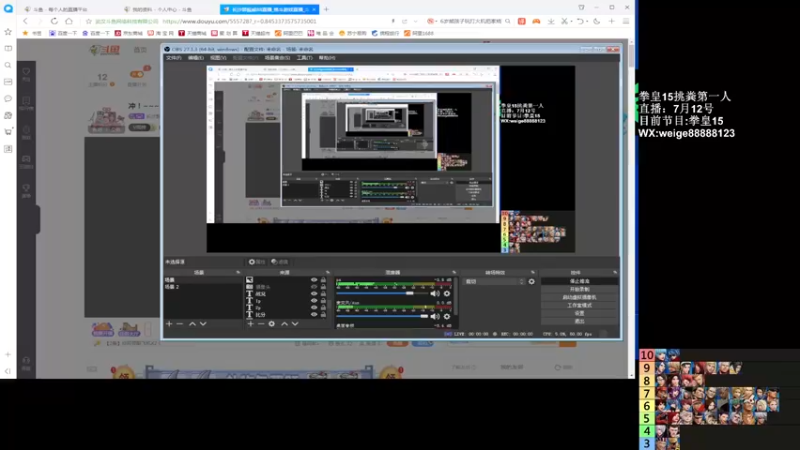Click the download icon in browser toolbar

(551, 21)
